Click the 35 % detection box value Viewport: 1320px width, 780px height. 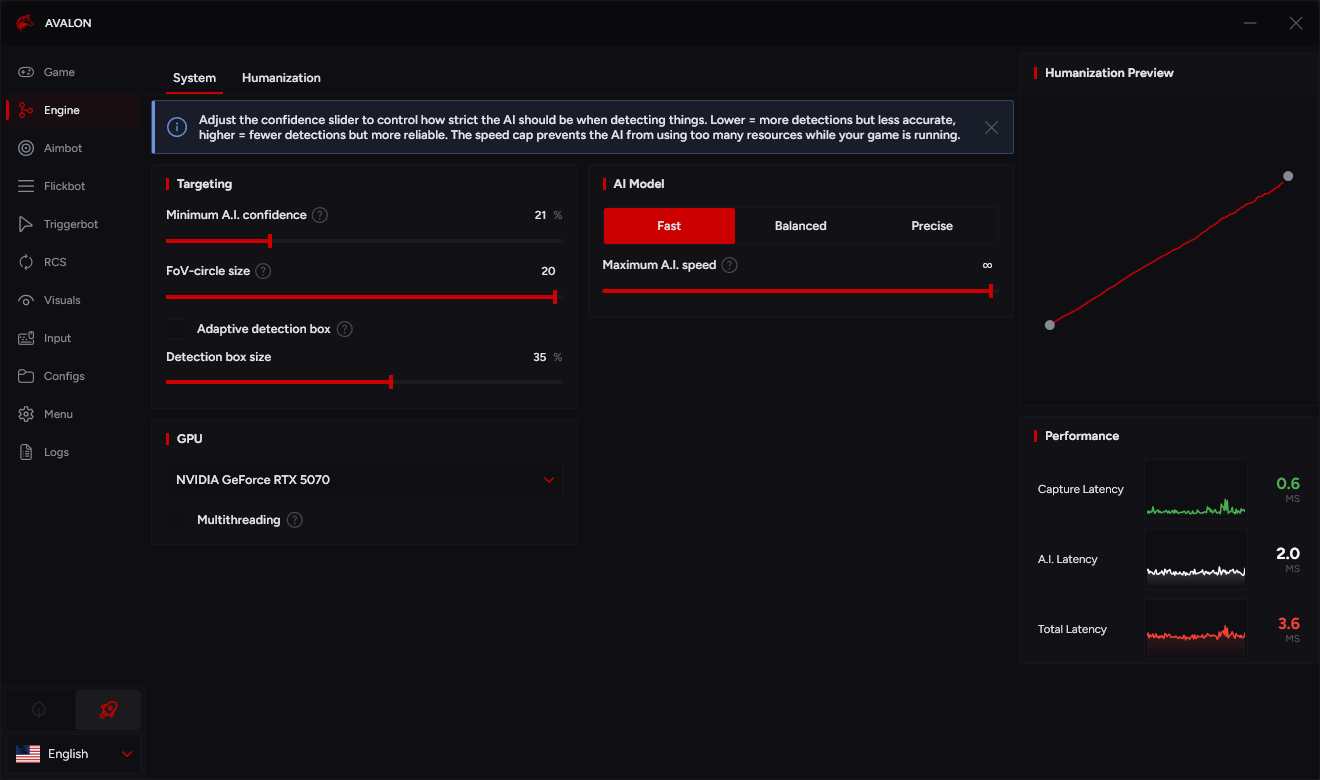pyautogui.click(x=548, y=357)
